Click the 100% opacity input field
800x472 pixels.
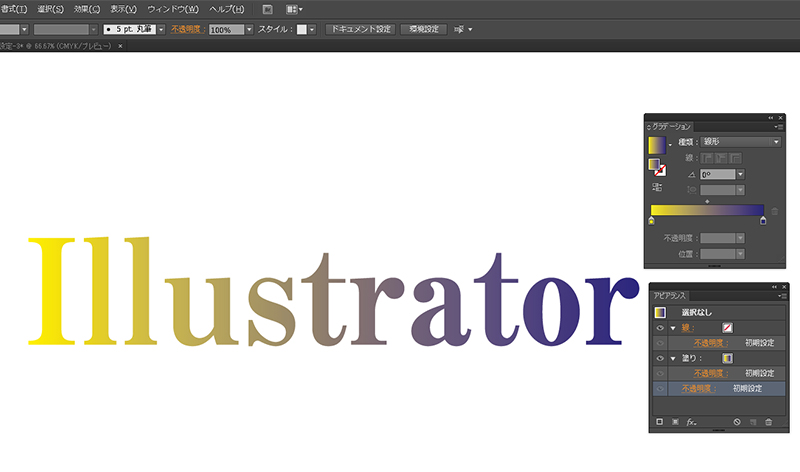click(x=227, y=30)
